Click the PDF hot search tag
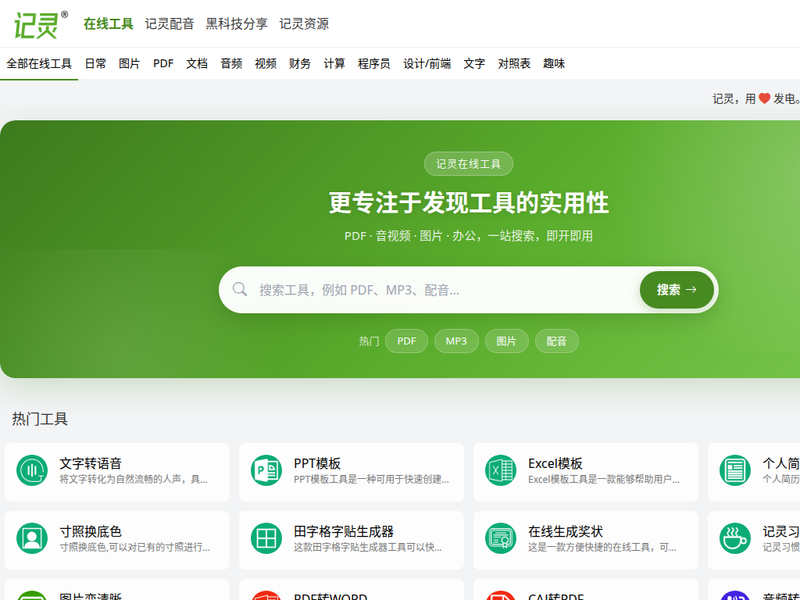This screenshot has height=600, width=800. click(x=407, y=341)
